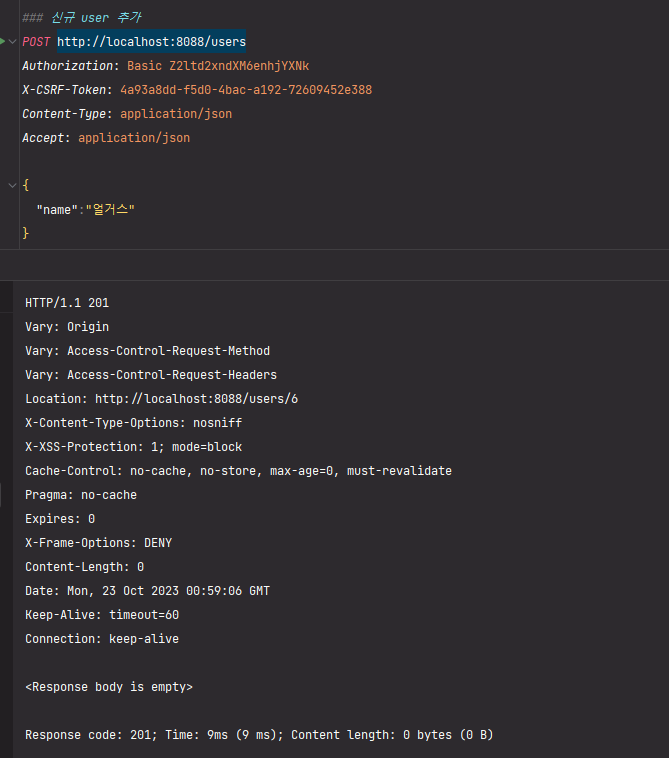Image resolution: width=669 pixels, height=758 pixels.
Task: Click X-Frame-Options: DENY line
Action: 99,543
